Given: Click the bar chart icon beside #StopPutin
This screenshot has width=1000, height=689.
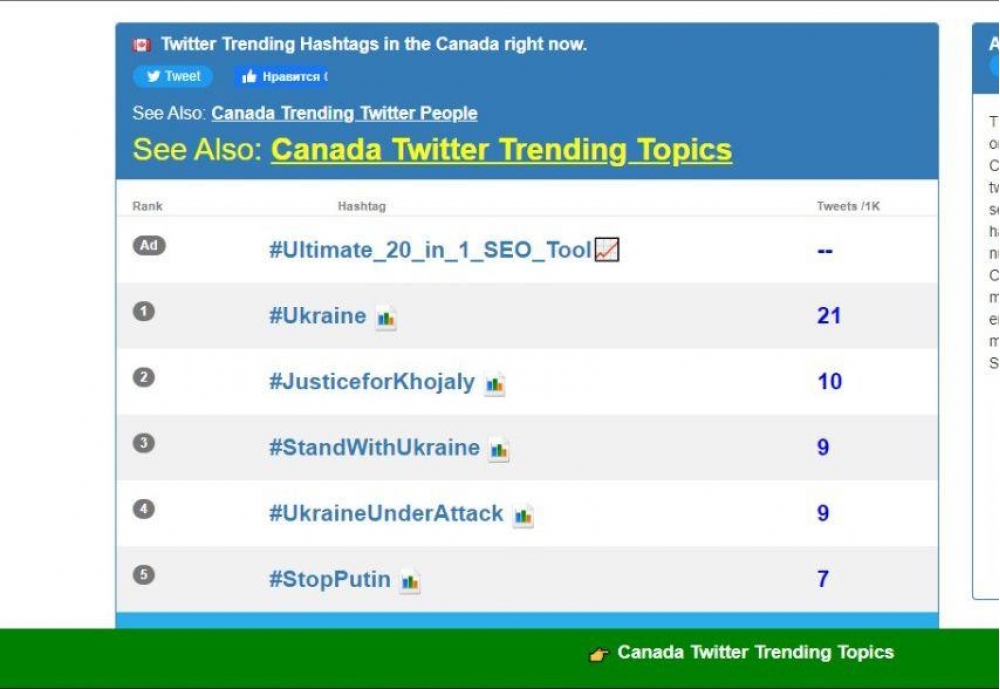Looking at the screenshot, I should tap(410, 581).
